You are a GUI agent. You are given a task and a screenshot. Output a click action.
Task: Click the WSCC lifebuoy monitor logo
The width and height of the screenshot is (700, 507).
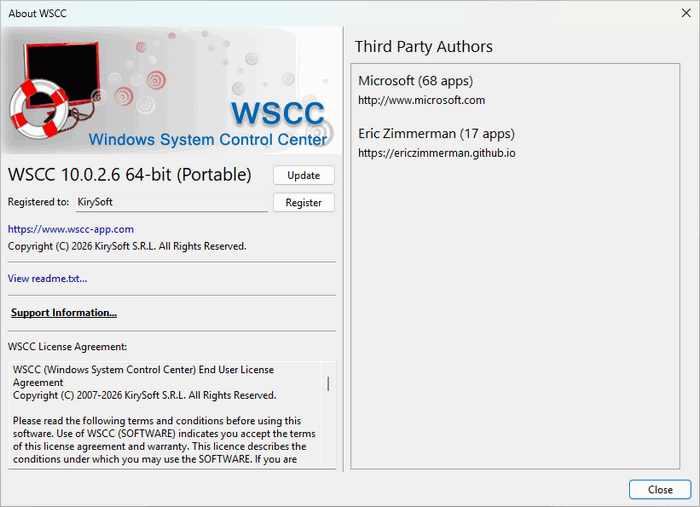(55, 89)
